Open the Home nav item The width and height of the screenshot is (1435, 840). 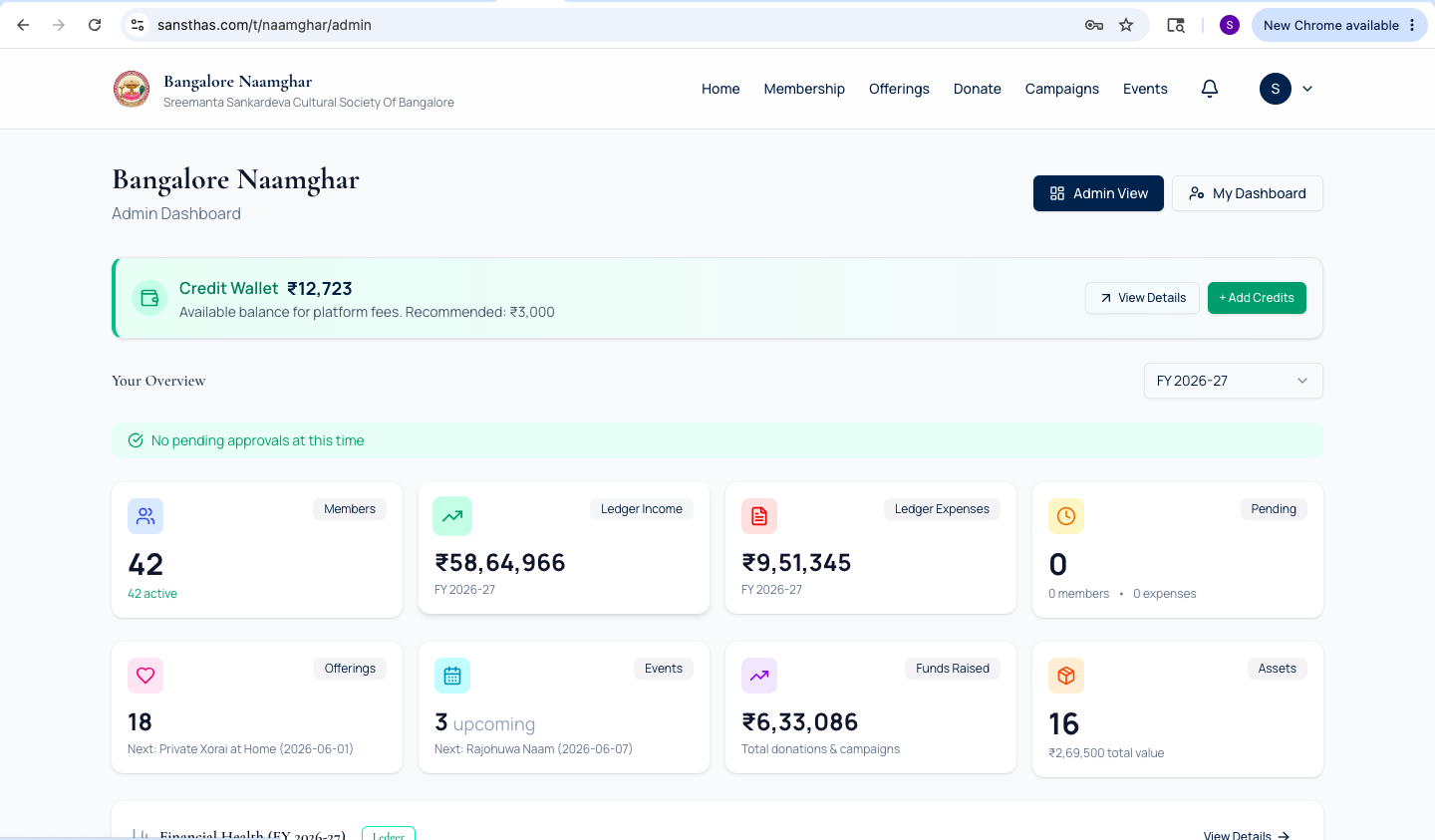click(720, 89)
